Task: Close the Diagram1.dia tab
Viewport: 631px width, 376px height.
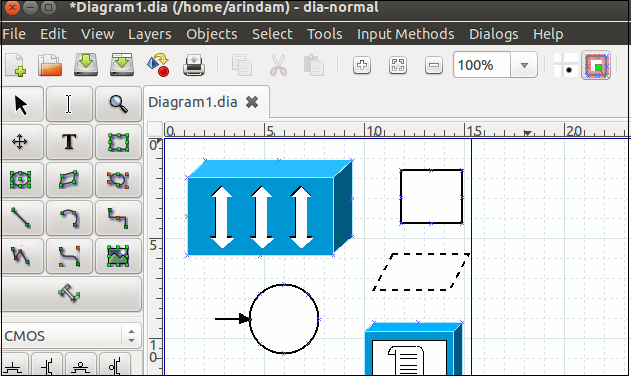Action: [252, 102]
